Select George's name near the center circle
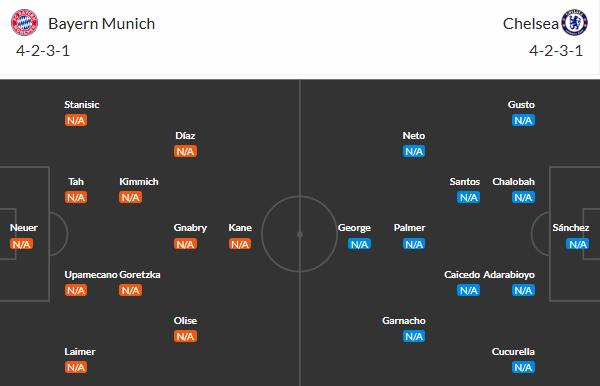Image resolution: width=600 pixels, height=386 pixels. pyautogui.click(x=354, y=228)
